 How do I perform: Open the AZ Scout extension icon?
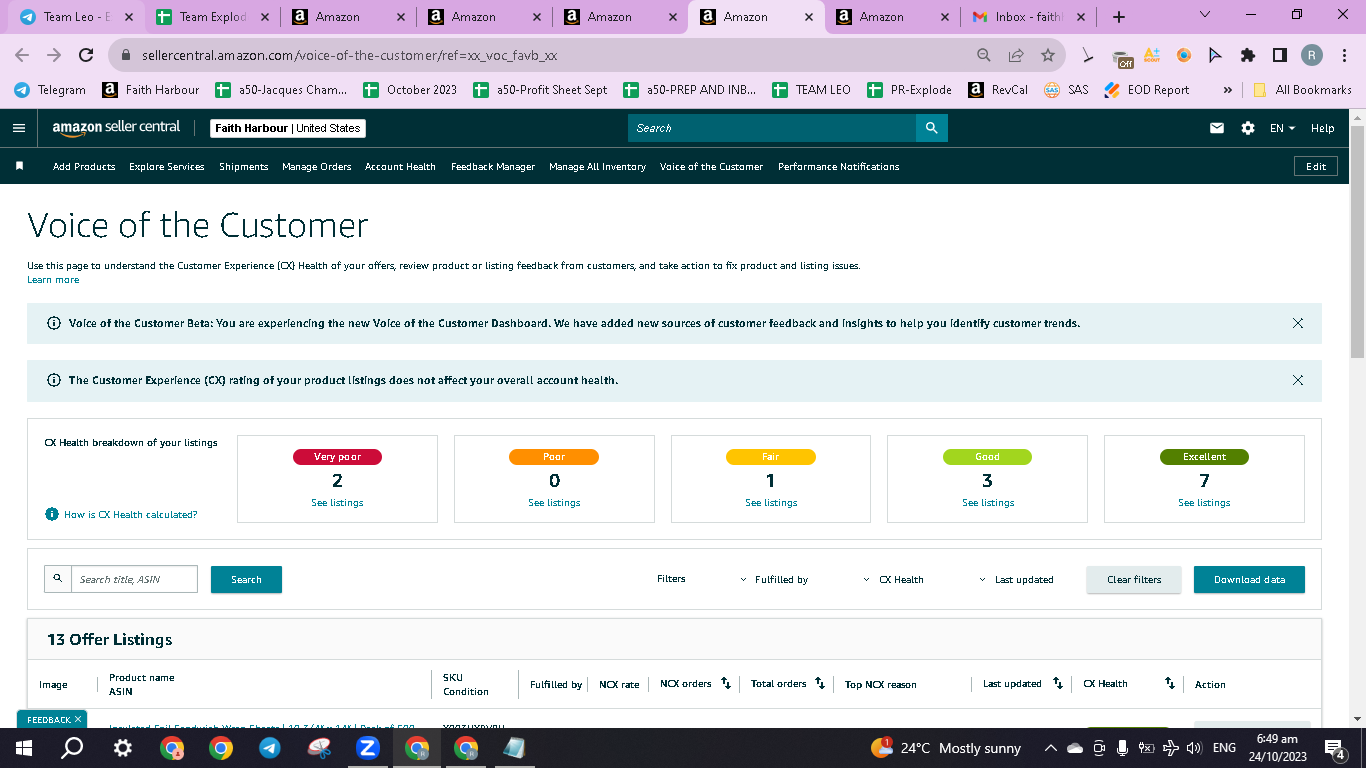(1152, 55)
